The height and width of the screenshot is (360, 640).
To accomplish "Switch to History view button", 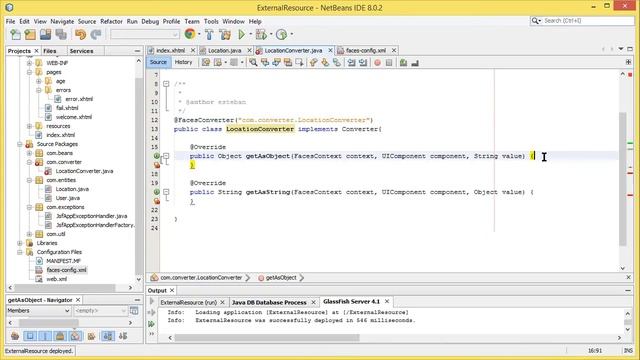I will pos(183,62).
